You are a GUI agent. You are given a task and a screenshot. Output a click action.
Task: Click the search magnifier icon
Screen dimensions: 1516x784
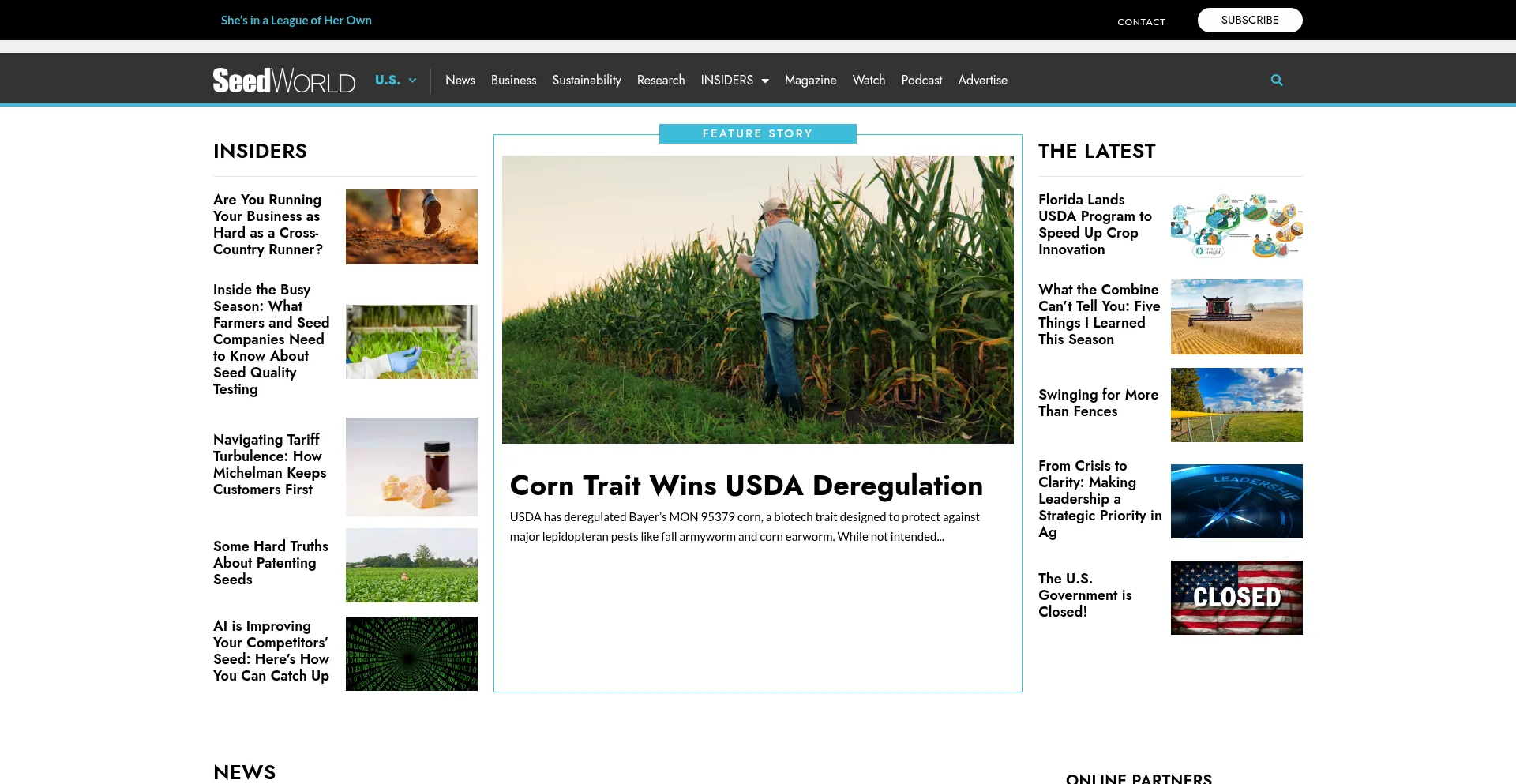point(1276,81)
